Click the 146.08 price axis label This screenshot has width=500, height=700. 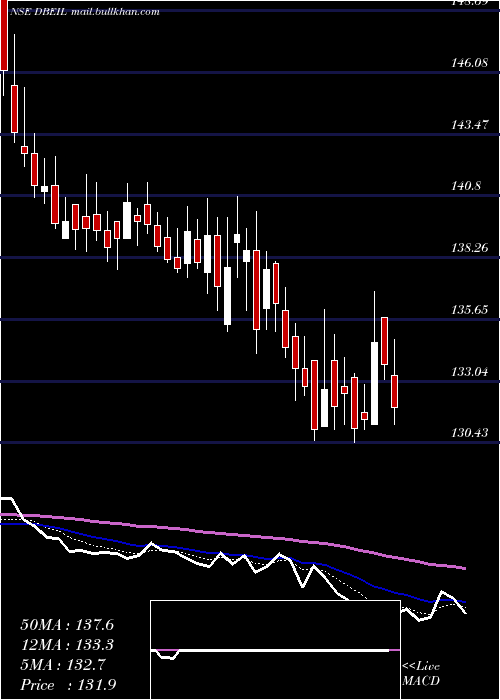point(469,63)
